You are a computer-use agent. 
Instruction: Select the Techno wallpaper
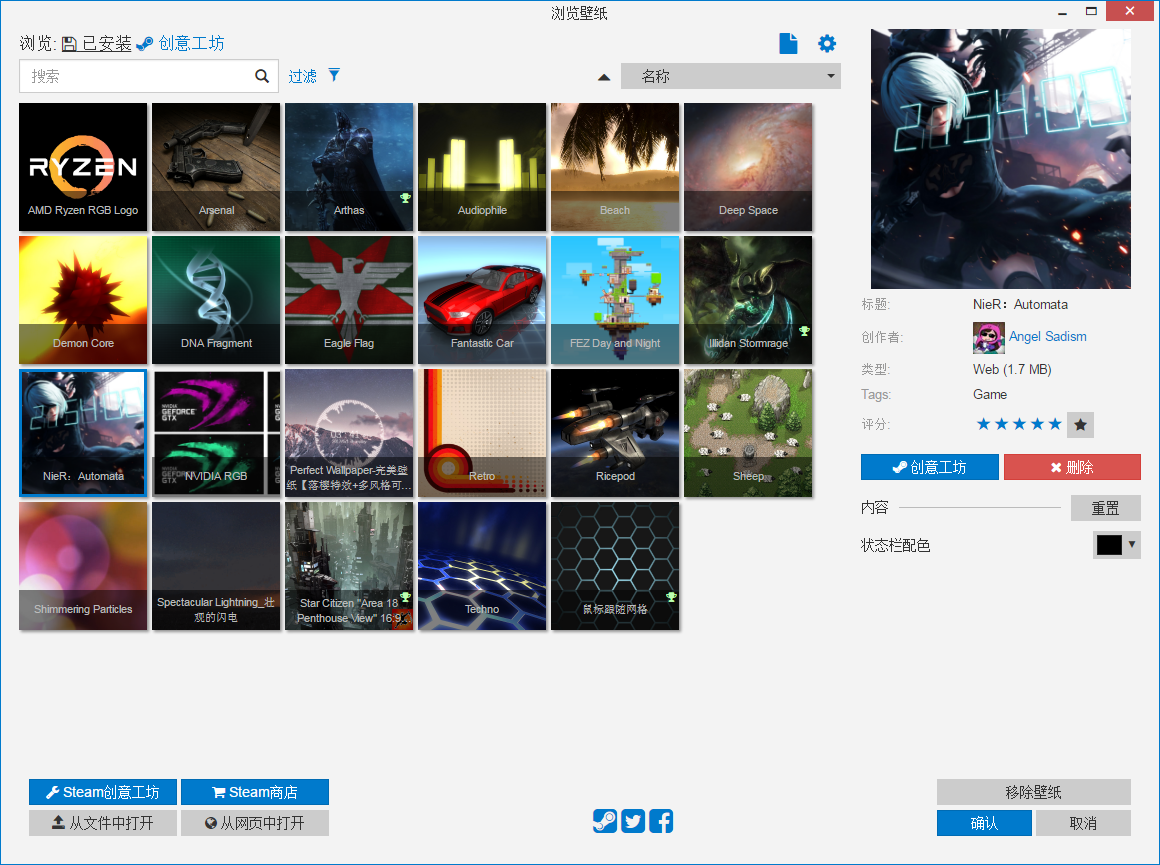pyautogui.click(x=482, y=567)
